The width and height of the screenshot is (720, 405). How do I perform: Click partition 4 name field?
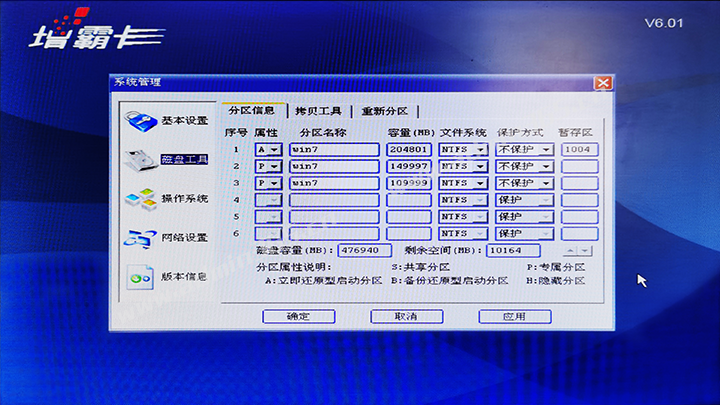coord(334,200)
